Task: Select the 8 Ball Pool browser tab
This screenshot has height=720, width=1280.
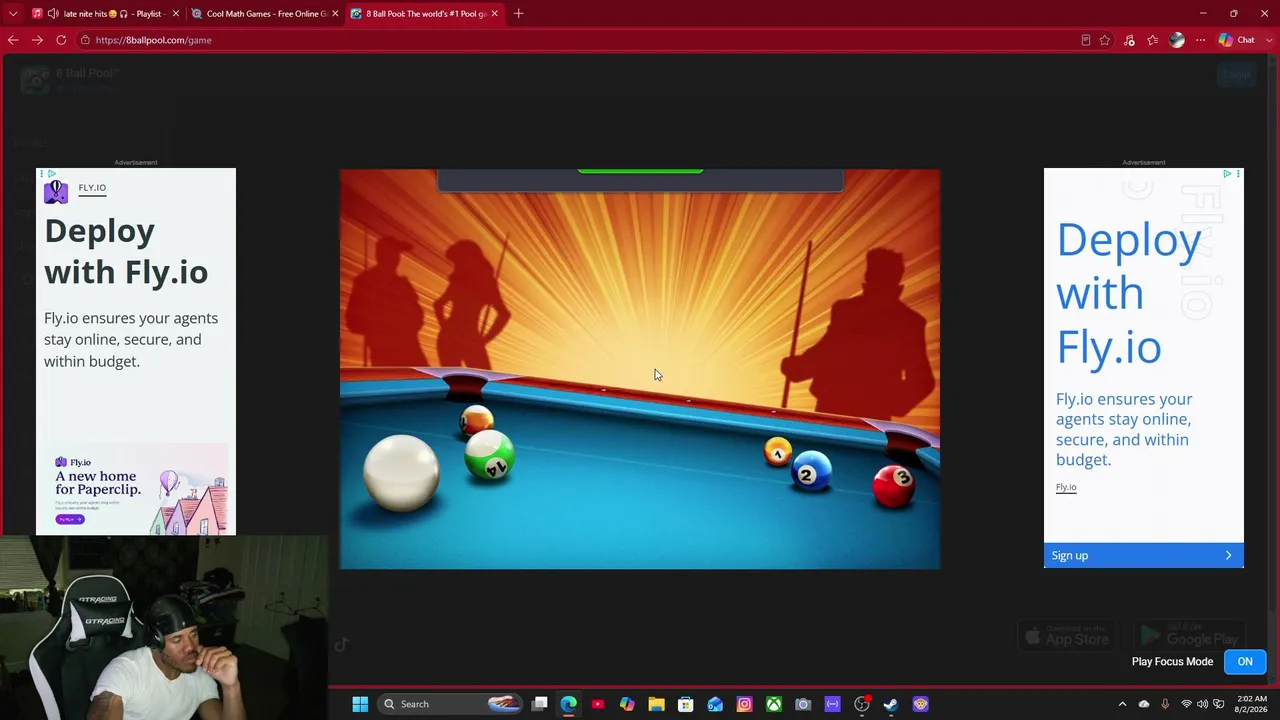Action: click(424, 14)
